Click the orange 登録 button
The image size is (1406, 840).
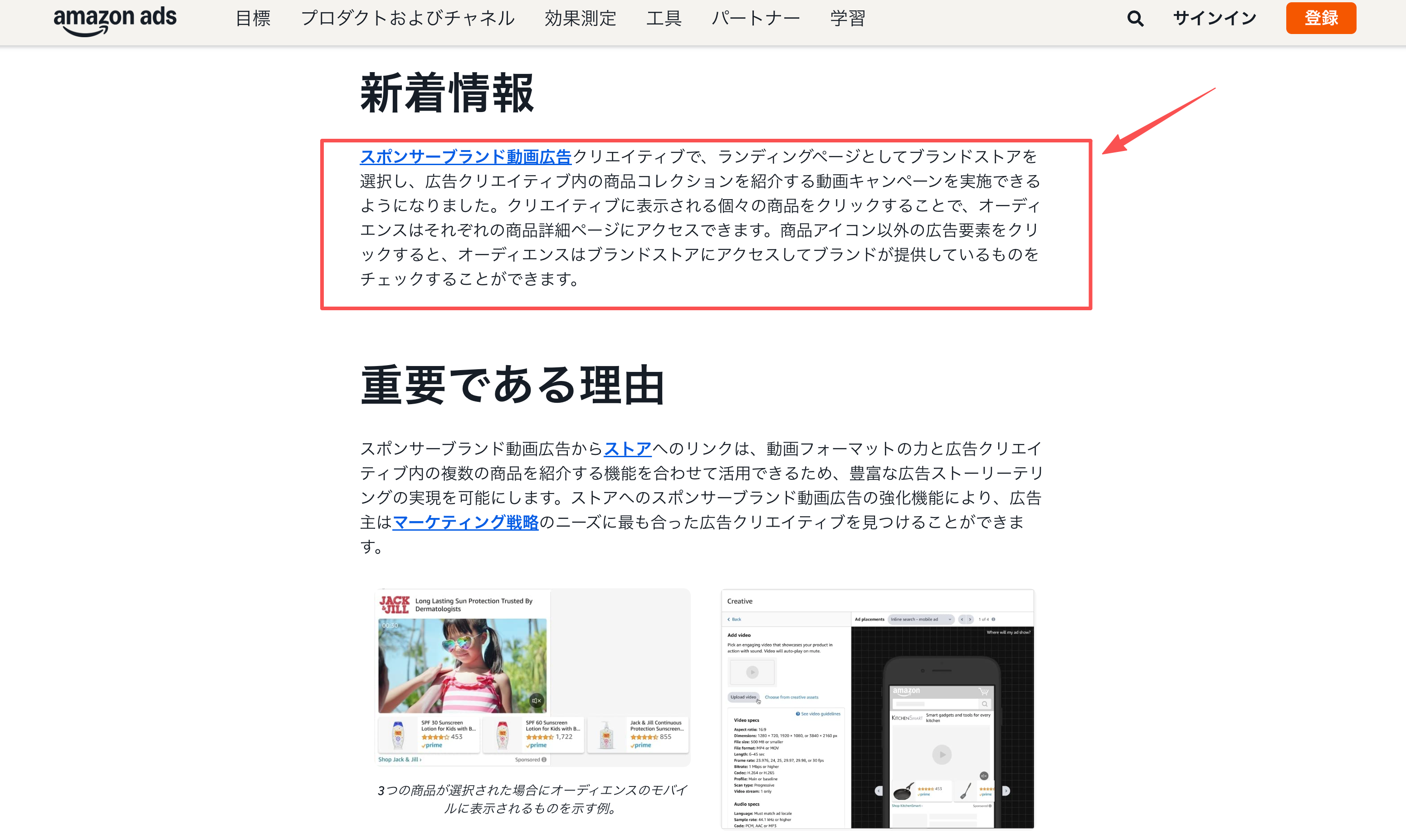click(1321, 18)
